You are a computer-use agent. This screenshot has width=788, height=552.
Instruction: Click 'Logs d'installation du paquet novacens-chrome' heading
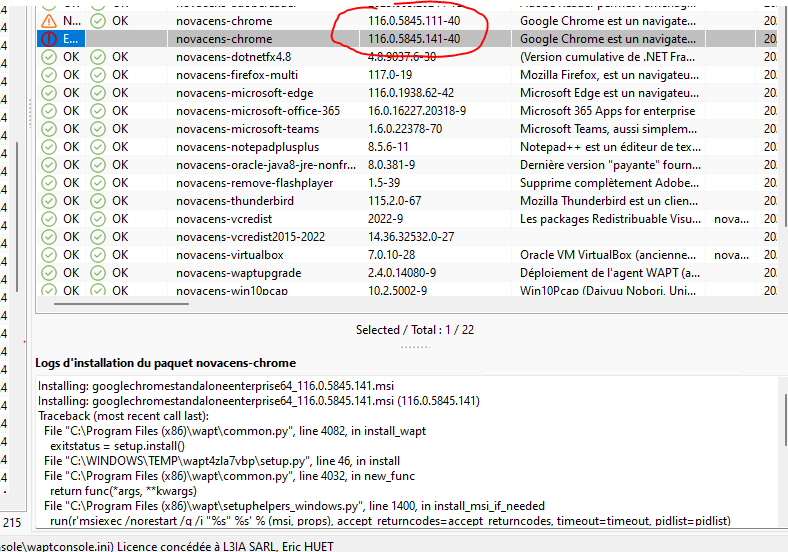[165, 363]
